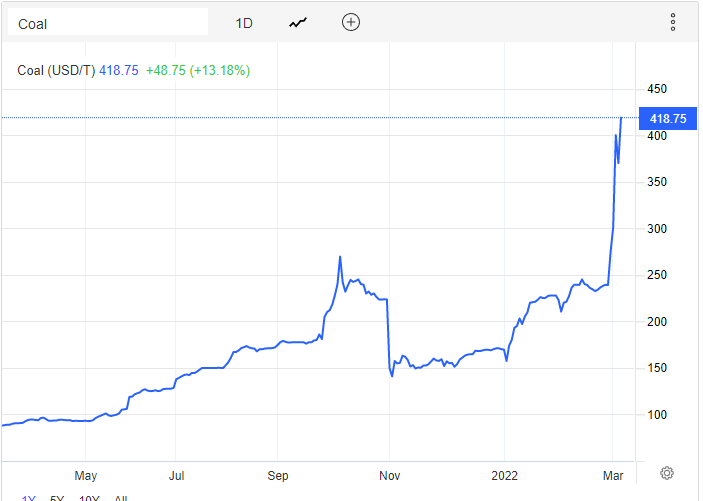Click the 100 price axis label
703x501 pixels.
point(656,414)
